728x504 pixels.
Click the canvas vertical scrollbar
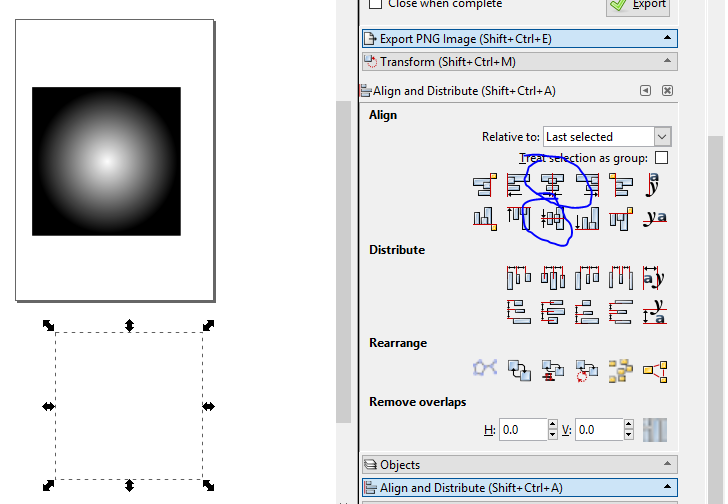click(x=344, y=262)
